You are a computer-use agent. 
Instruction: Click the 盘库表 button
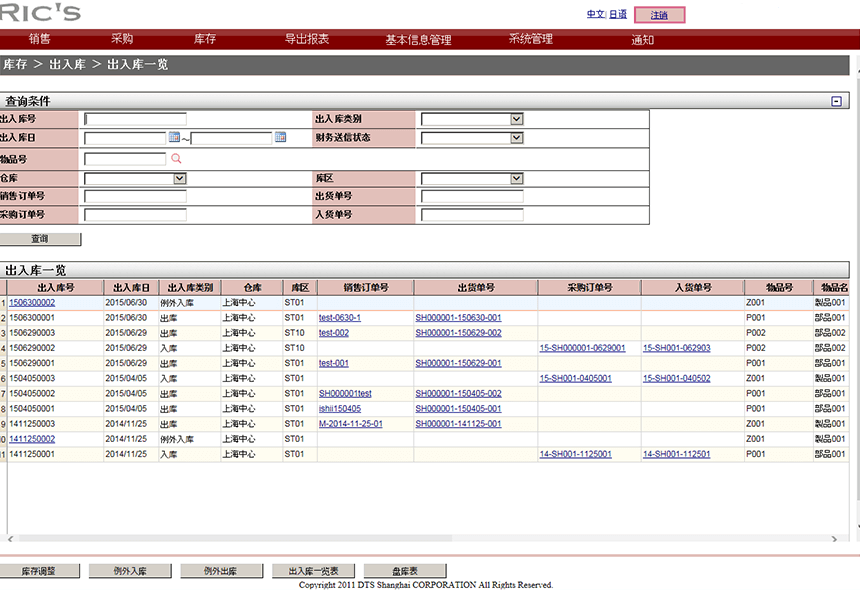(405, 571)
